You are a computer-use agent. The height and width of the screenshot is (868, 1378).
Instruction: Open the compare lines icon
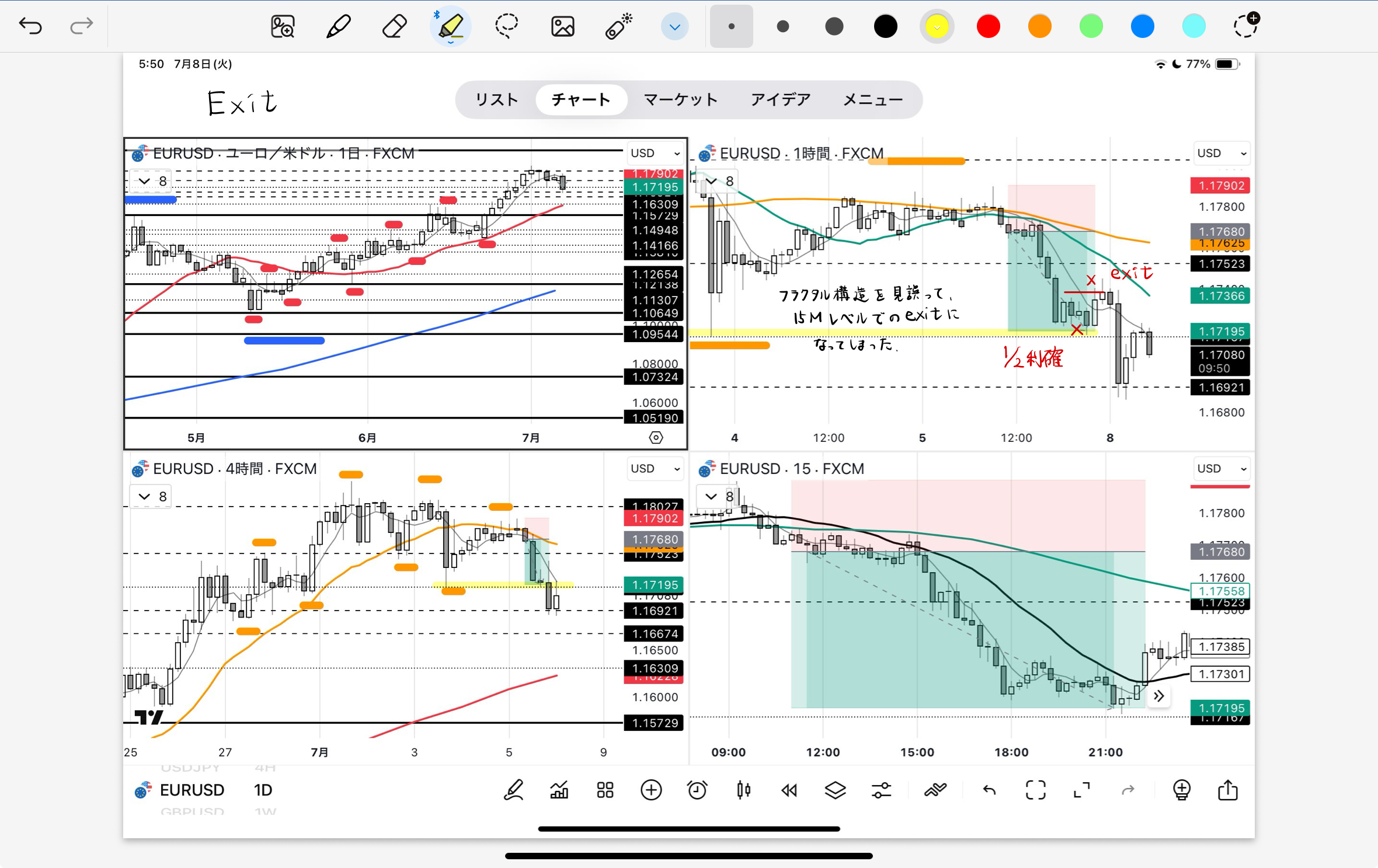935,790
